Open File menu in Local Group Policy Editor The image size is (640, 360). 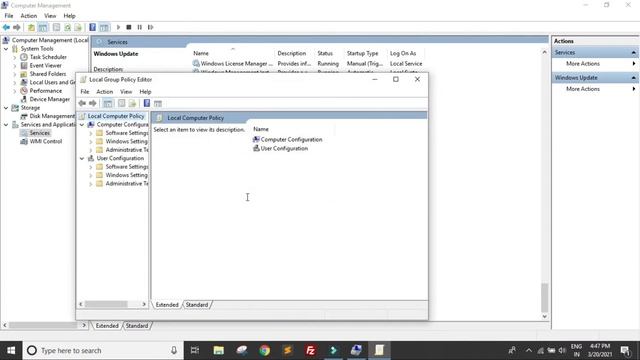(84, 91)
